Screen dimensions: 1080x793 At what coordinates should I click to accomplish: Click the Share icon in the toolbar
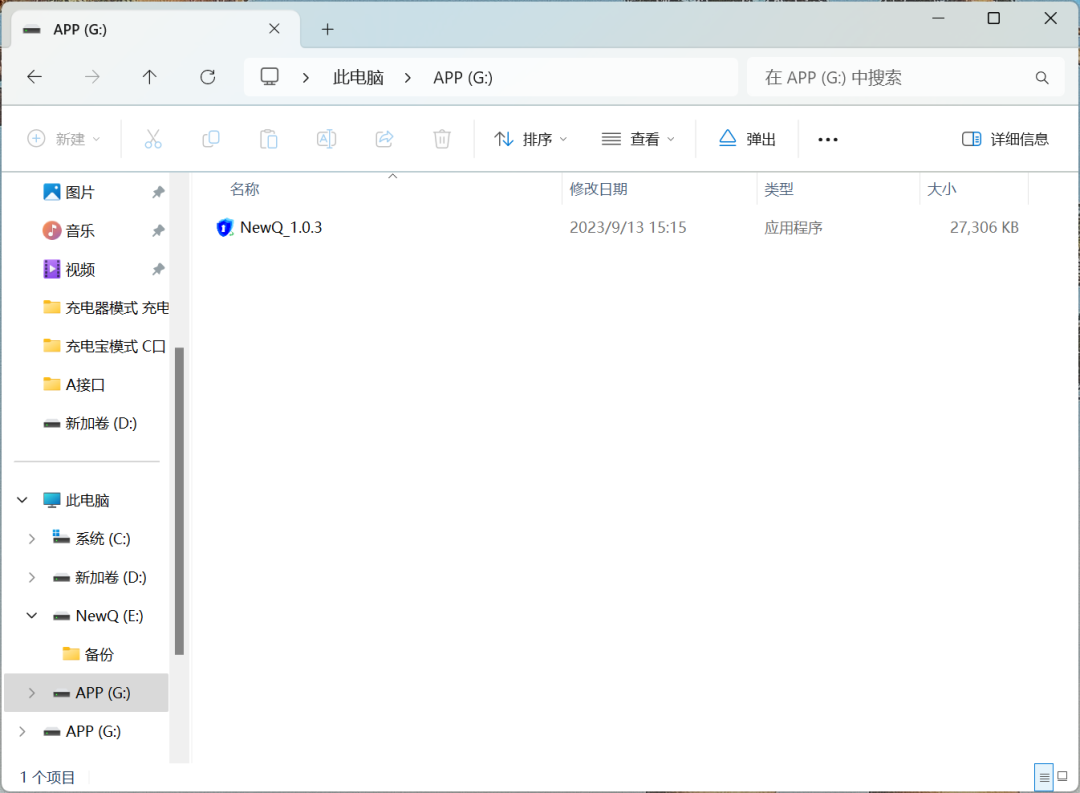pos(384,139)
